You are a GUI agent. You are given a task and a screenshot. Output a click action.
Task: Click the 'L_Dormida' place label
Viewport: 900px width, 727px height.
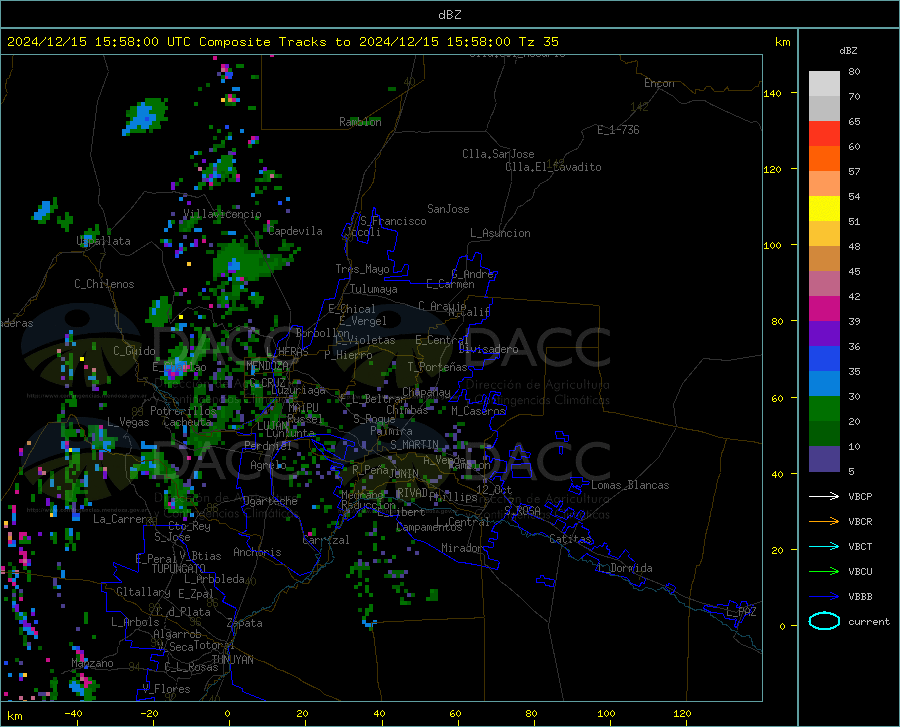pyautogui.click(x=625, y=569)
